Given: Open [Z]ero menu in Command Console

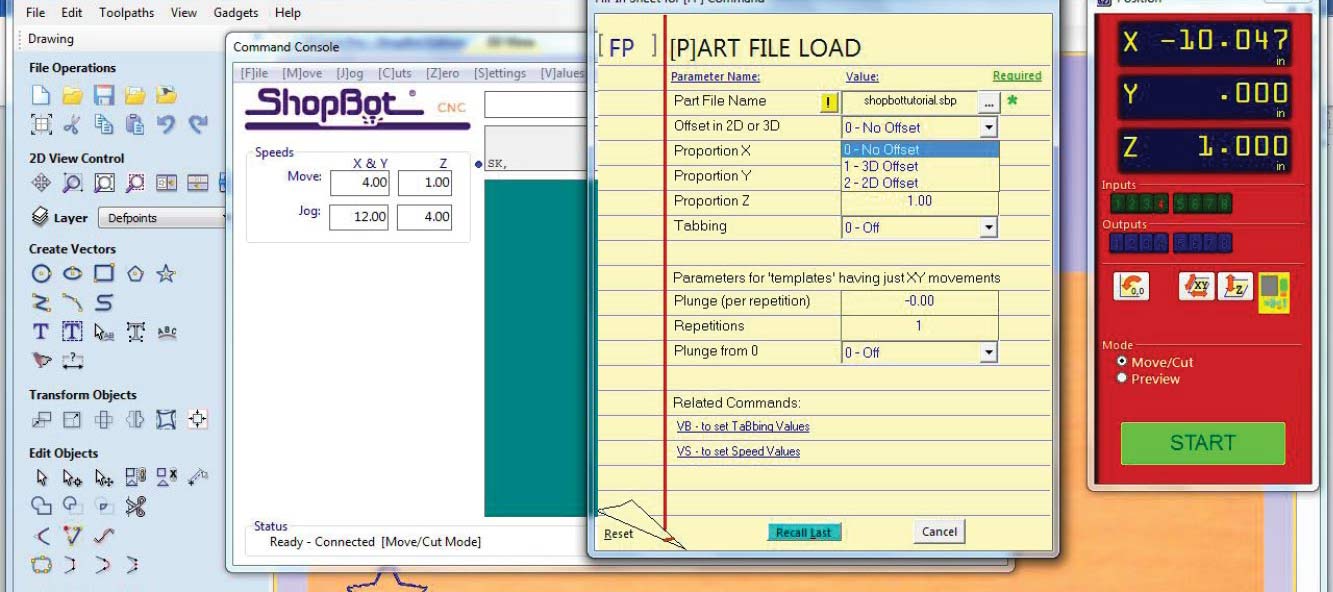Looking at the screenshot, I should pos(443,73).
